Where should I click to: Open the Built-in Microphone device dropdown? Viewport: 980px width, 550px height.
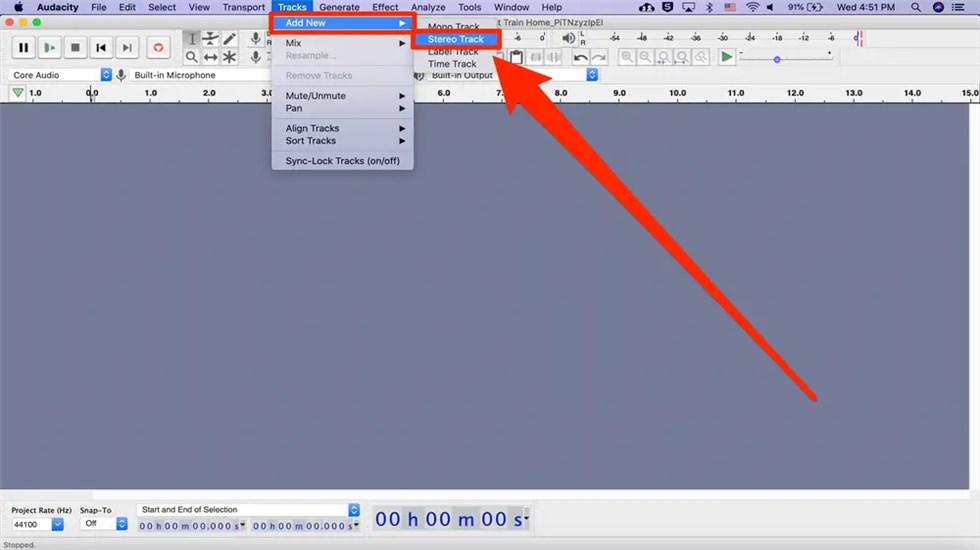point(200,75)
